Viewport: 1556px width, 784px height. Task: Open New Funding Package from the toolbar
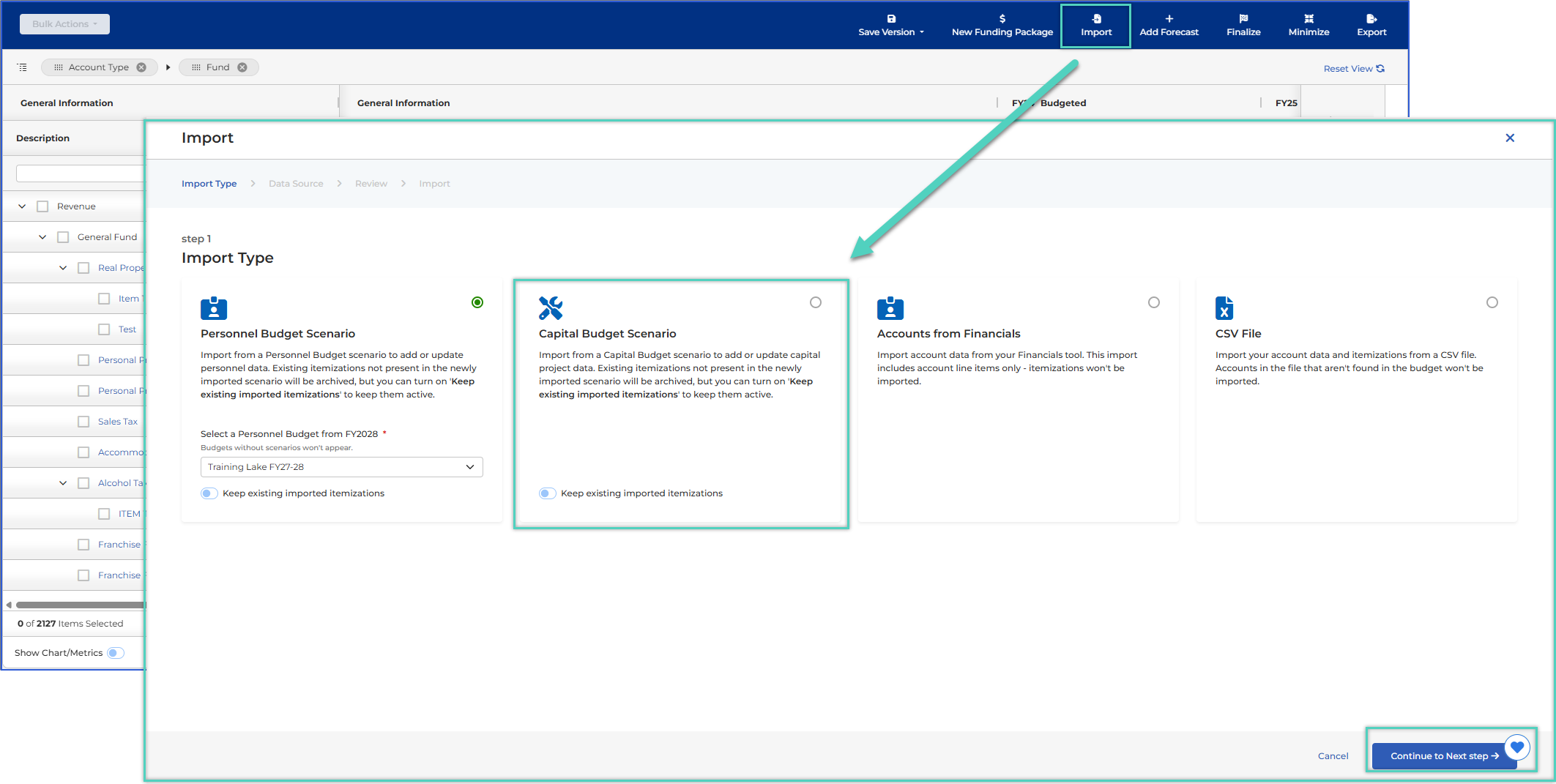point(1002,26)
